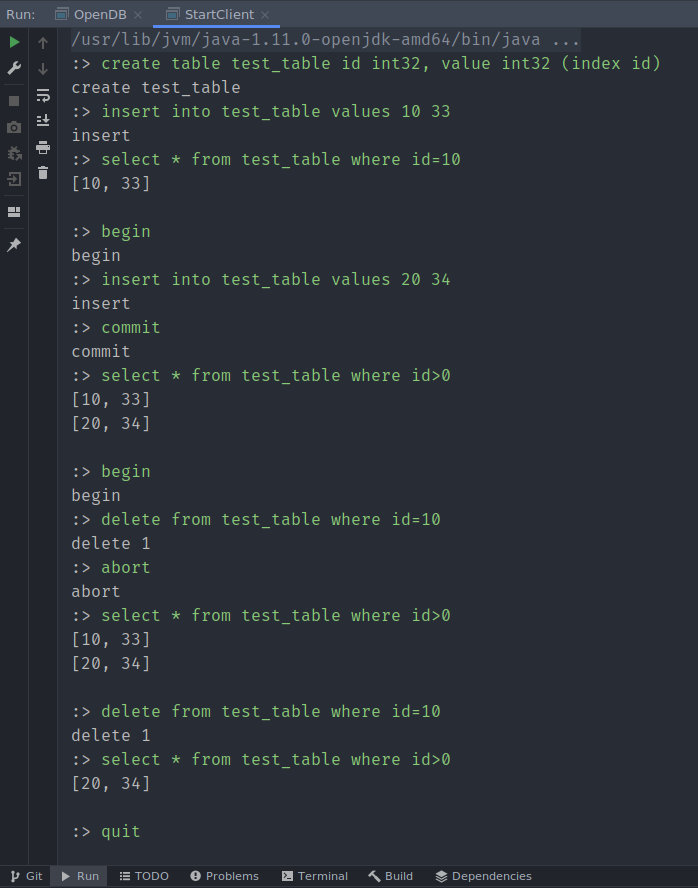Click the green Rerun button

click(x=14, y=43)
